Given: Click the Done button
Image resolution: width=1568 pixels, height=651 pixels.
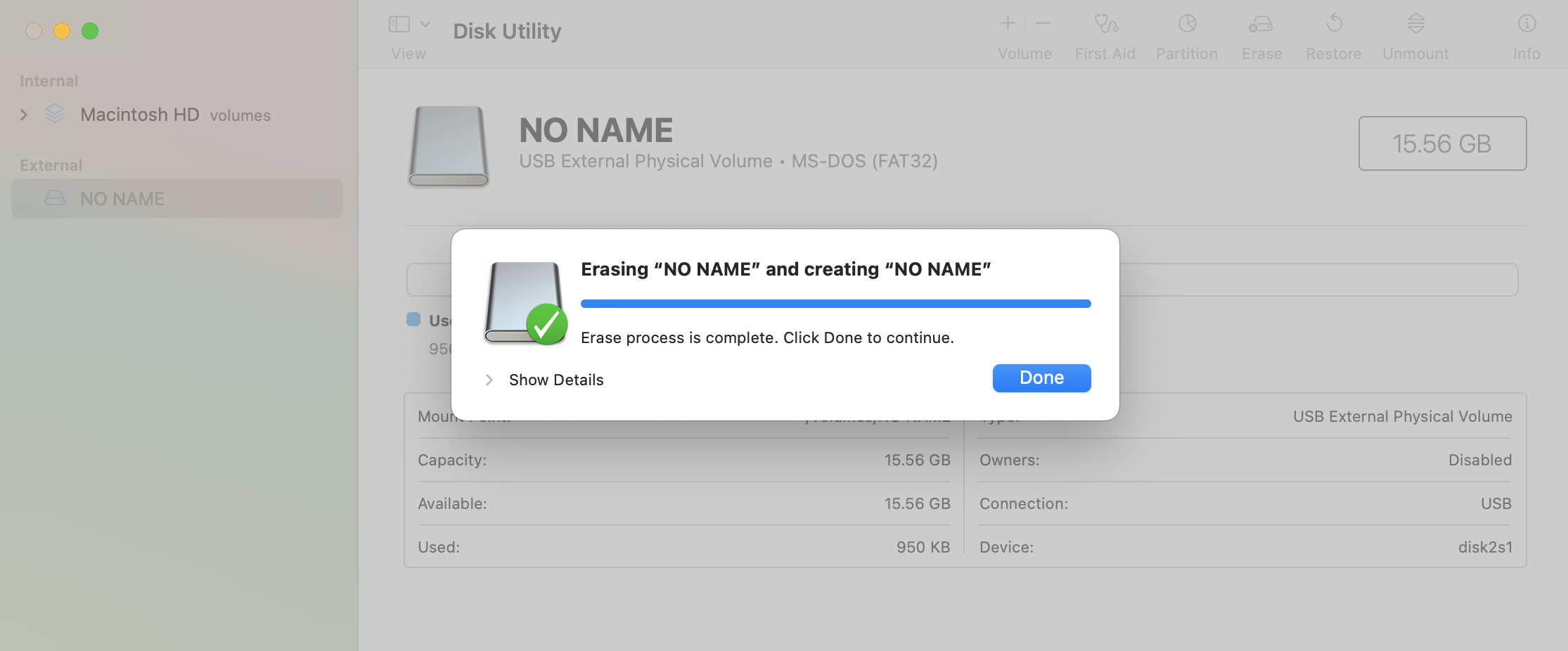Looking at the screenshot, I should pos(1041,378).
